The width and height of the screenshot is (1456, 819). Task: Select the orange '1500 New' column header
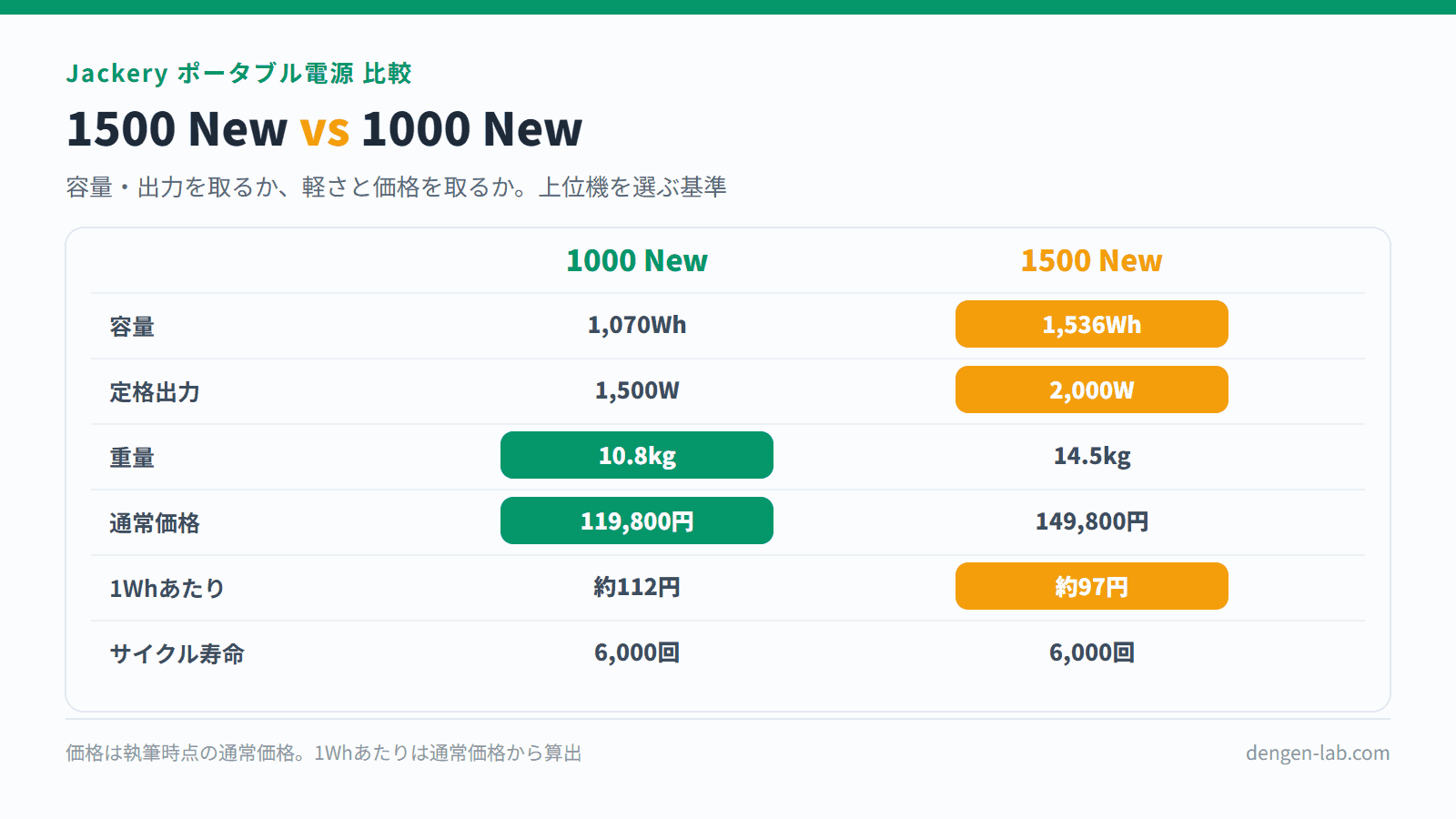coord(1091,260)
